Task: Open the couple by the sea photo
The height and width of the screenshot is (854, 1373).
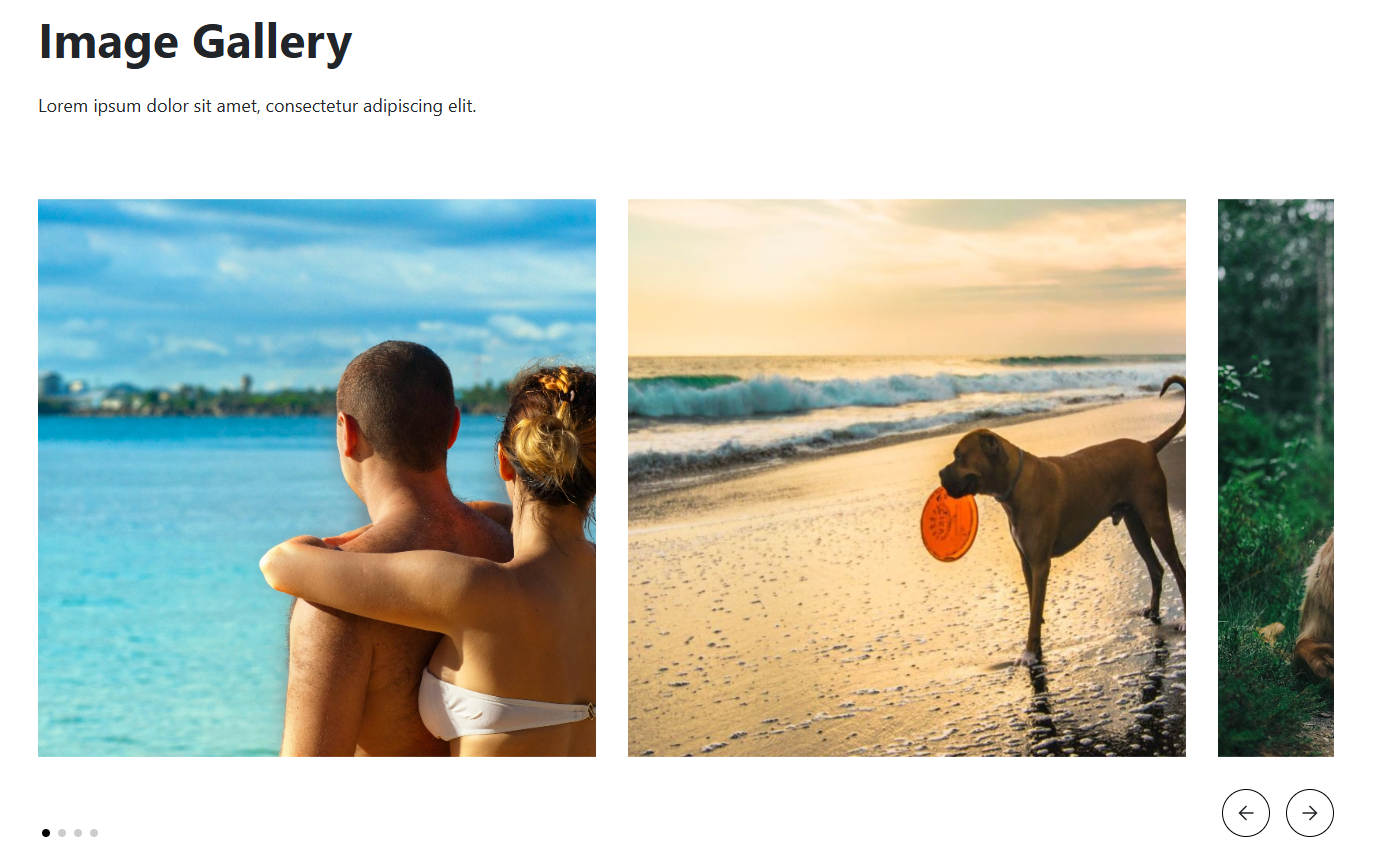Action: (317, 478)
